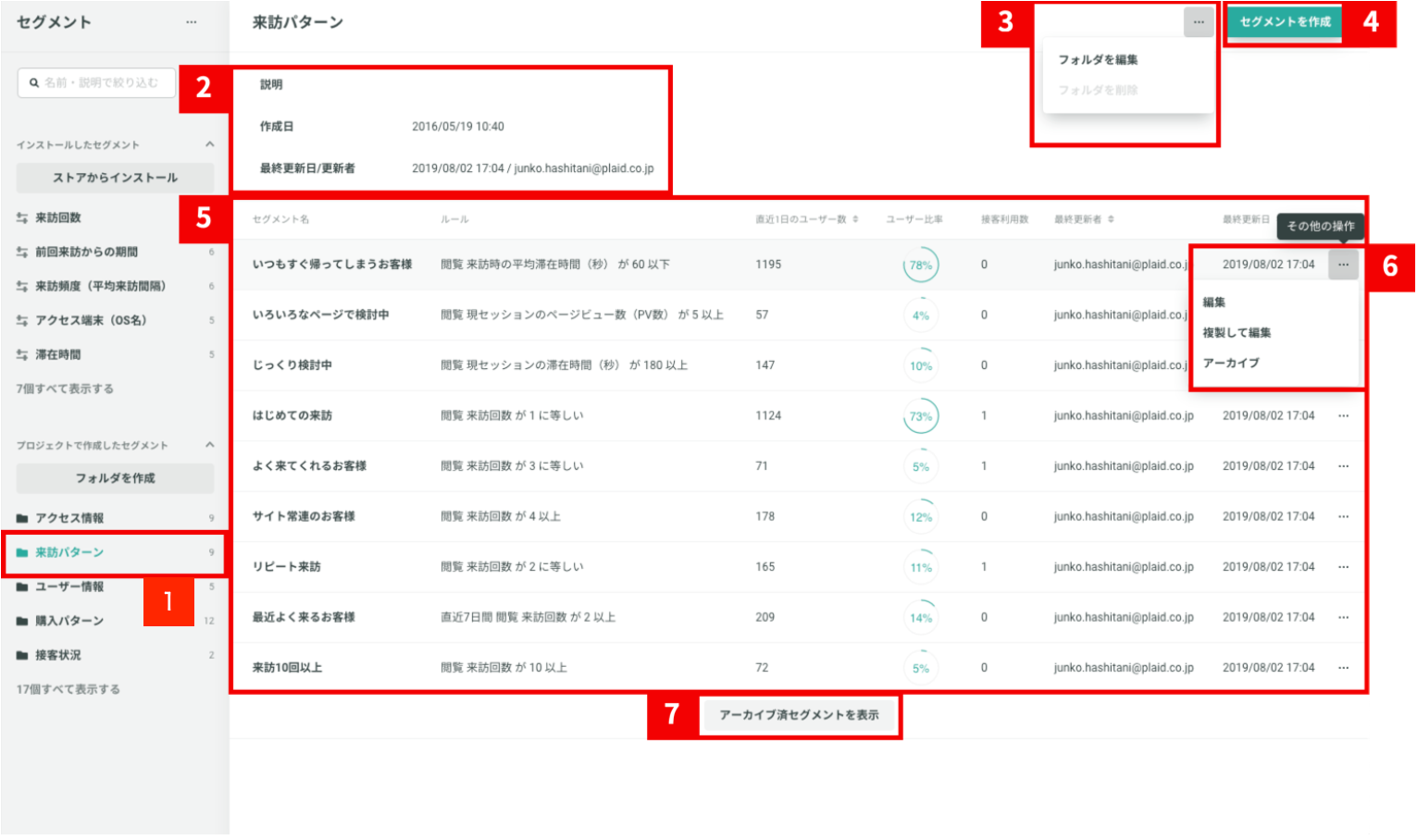Select 複製して編集 menu entry
This screenshot has width=1418, height=840.
coord(1237,333)
